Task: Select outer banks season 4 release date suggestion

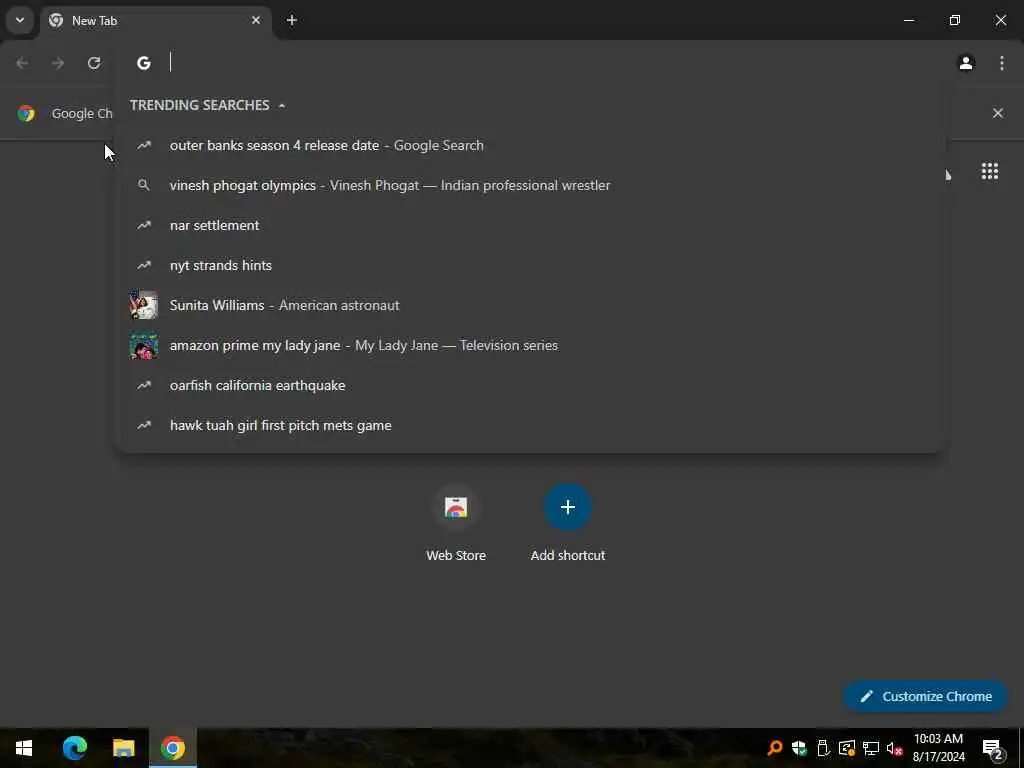Action: pyautogui.click(x=531, y=146)
